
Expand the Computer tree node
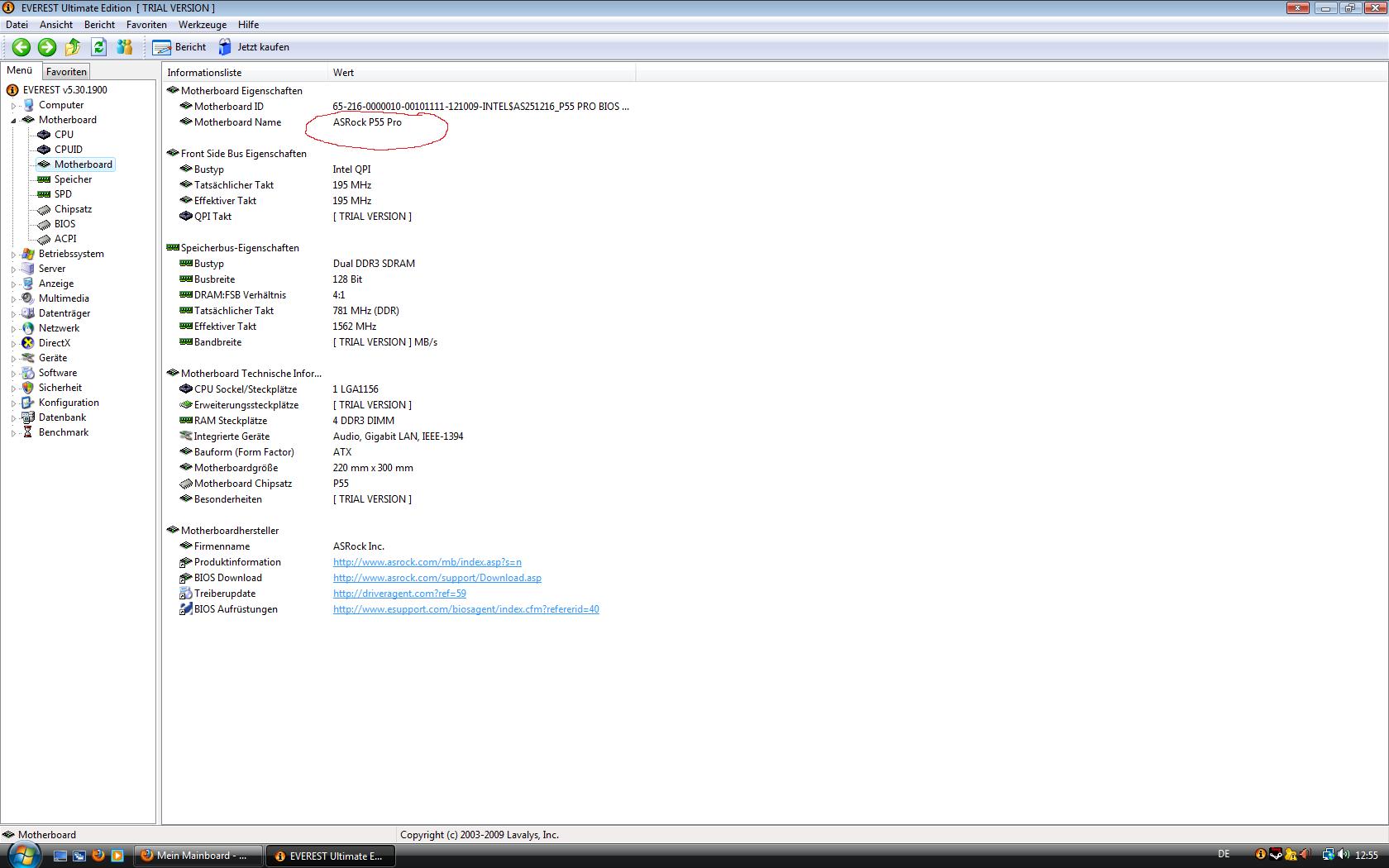13,106
